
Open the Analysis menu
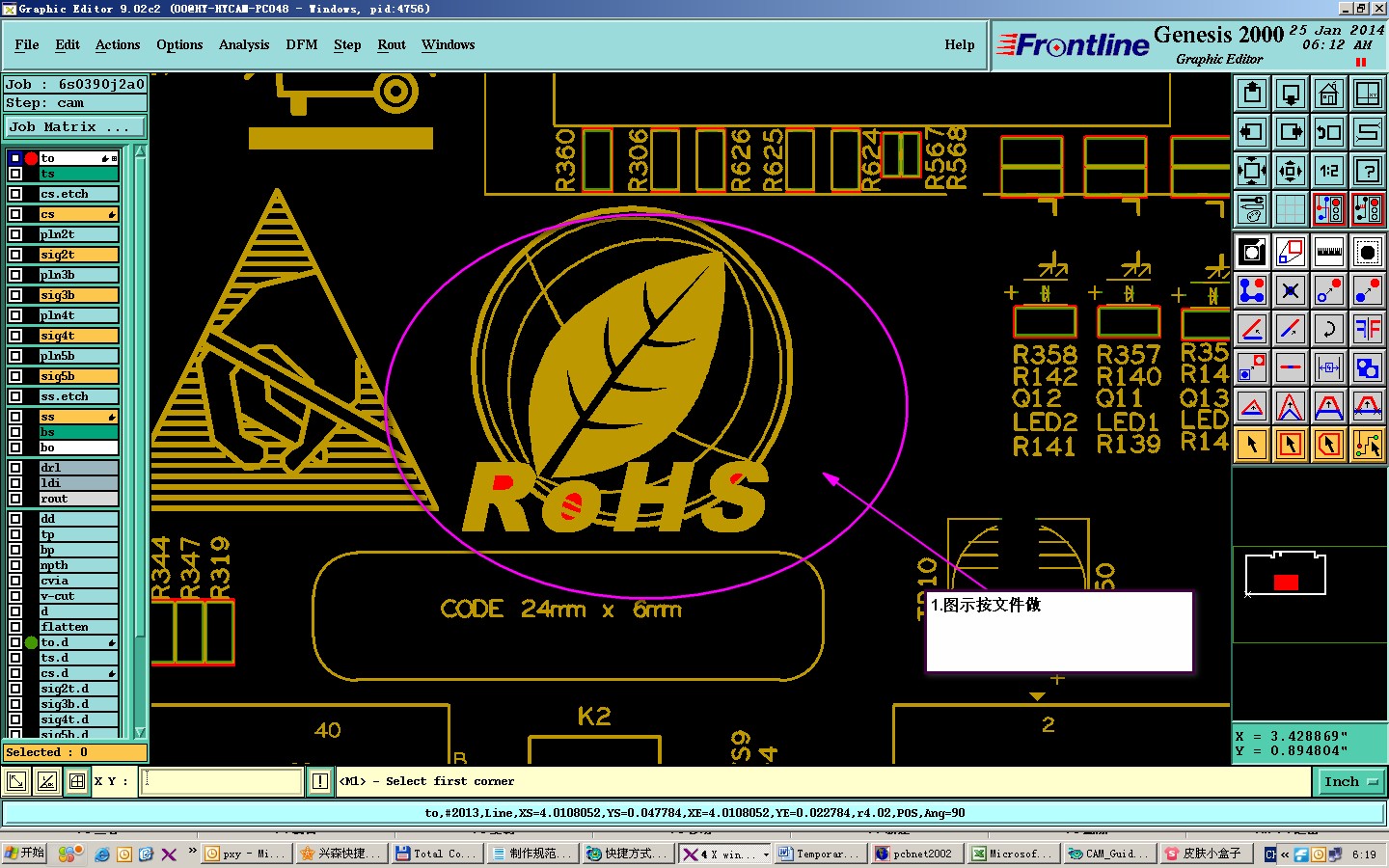244,44
